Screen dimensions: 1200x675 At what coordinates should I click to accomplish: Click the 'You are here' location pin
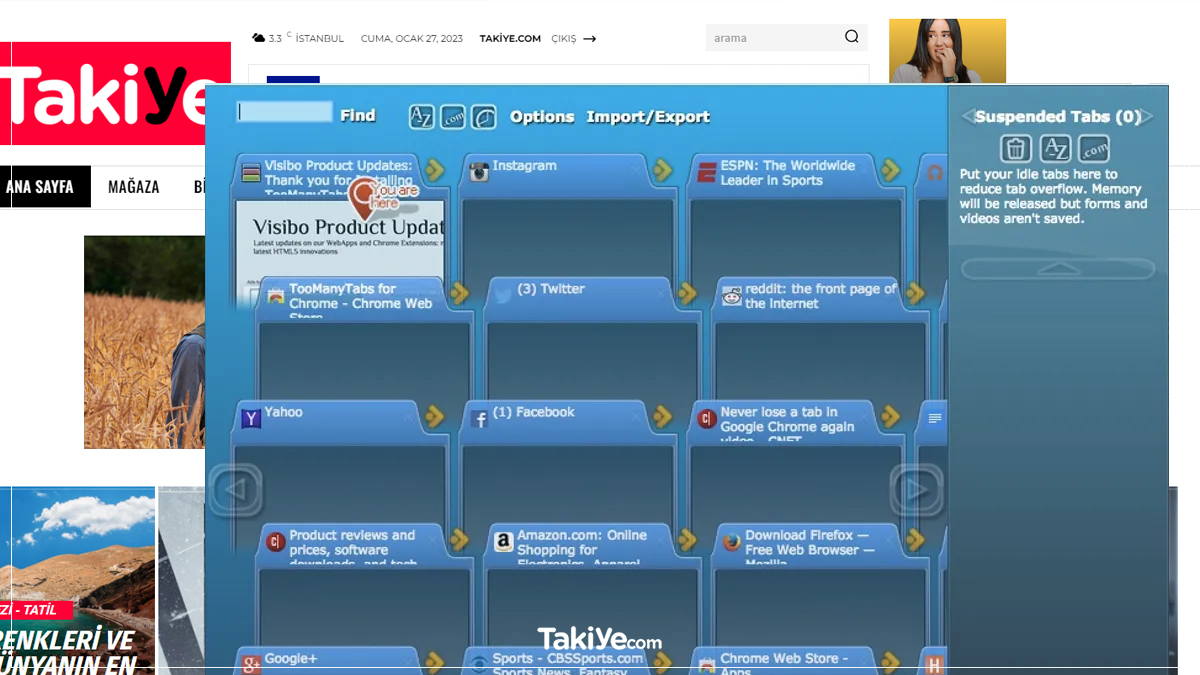coord(364,198)
